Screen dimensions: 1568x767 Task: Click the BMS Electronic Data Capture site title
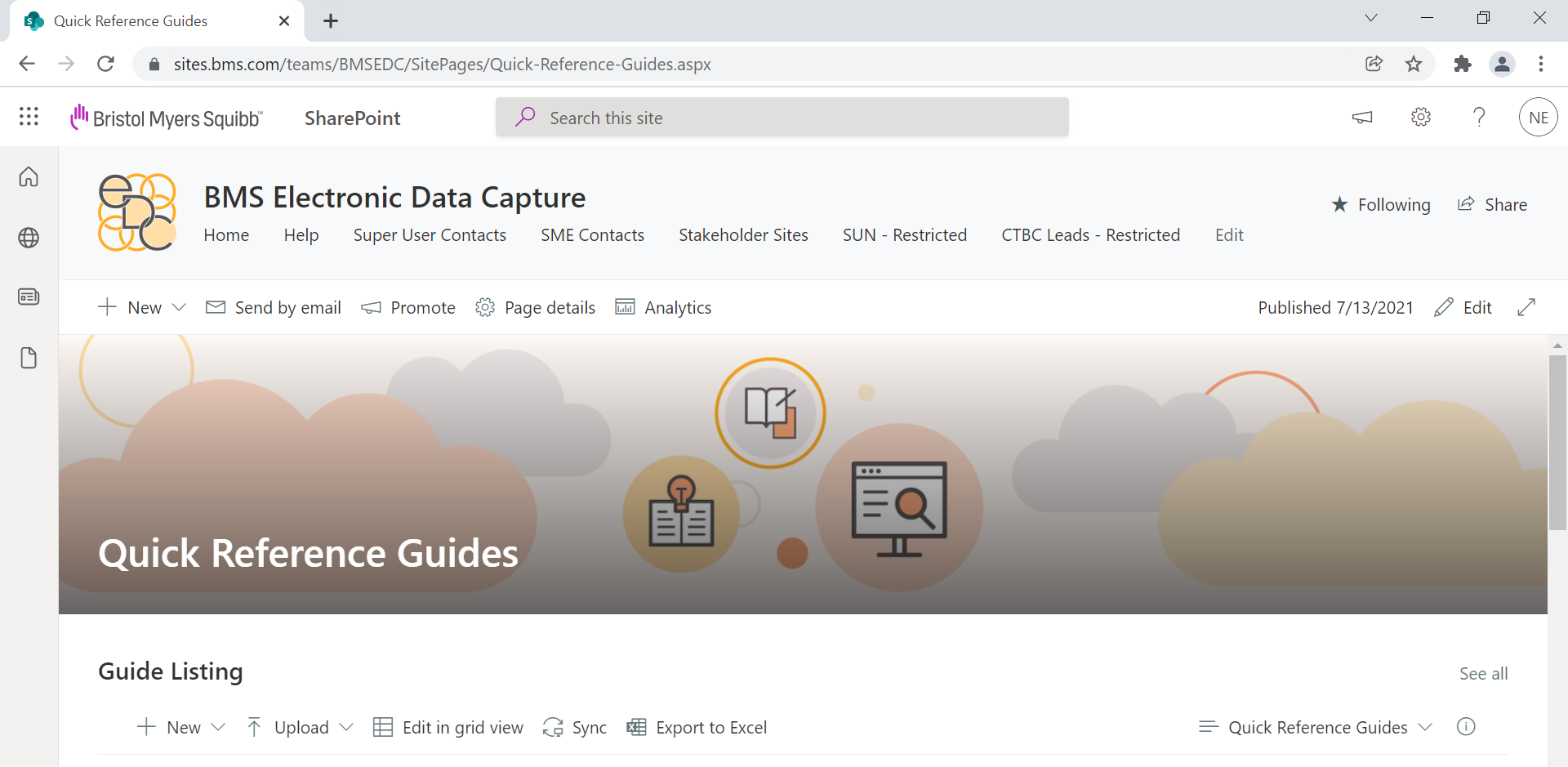coord(394,198)
